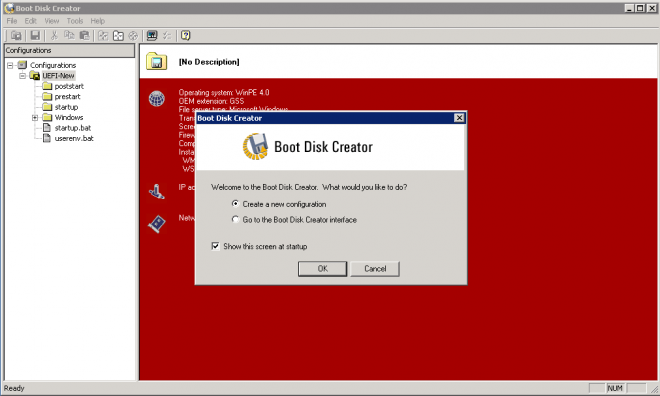Click the checklist options toolbar icon
The width and height of the screenshot is (660, 396).
click(167, 36)
